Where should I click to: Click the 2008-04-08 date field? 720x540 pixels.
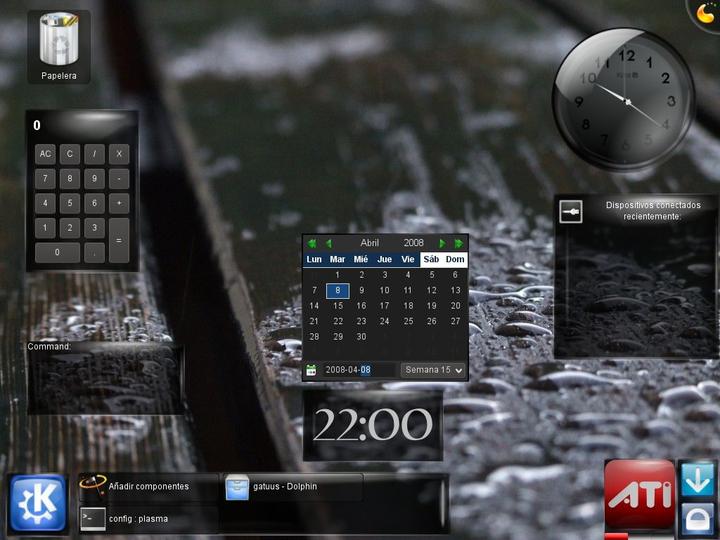(359, 370)
